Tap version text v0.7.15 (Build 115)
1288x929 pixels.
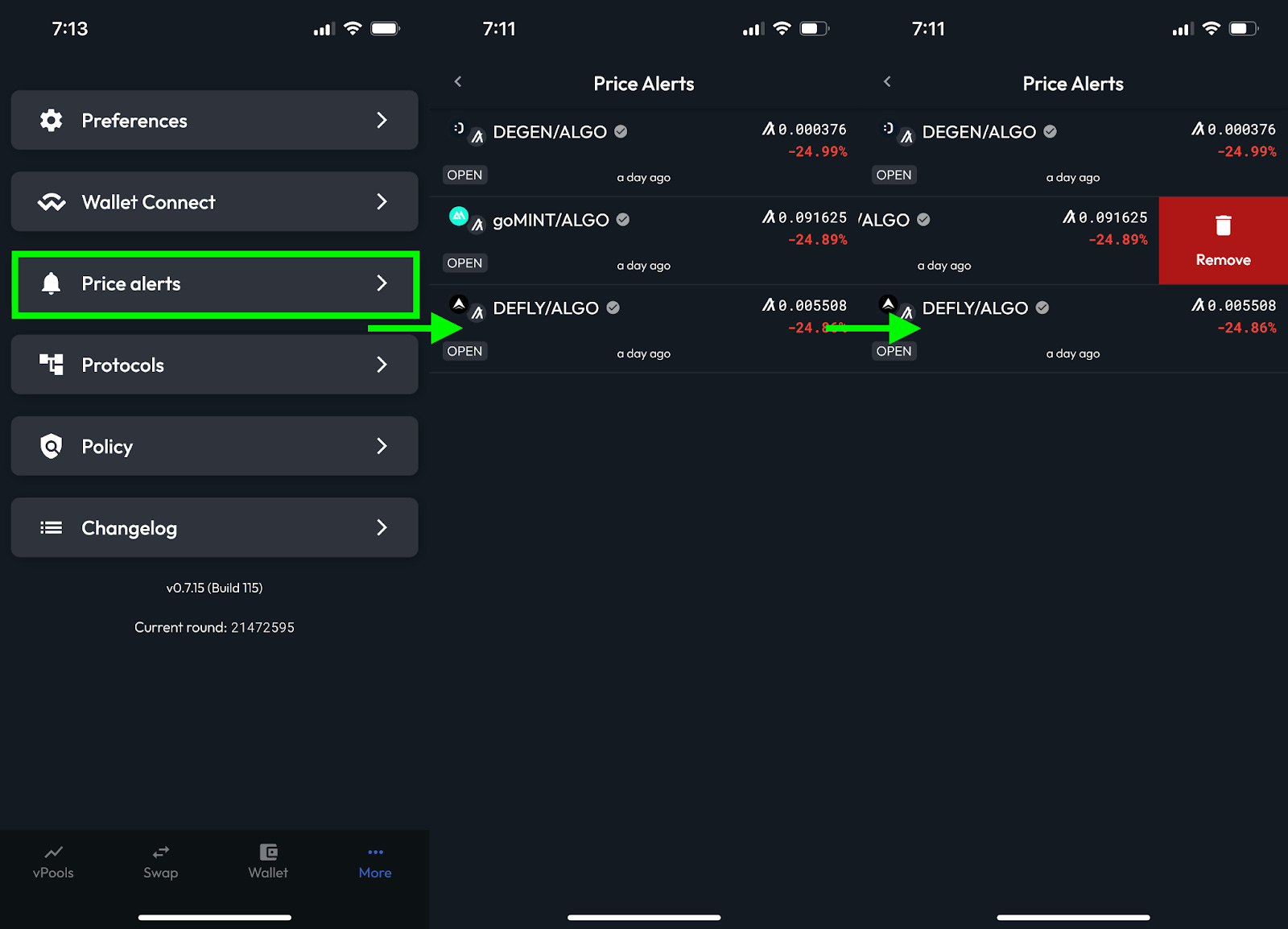click(x=214, y=588)
